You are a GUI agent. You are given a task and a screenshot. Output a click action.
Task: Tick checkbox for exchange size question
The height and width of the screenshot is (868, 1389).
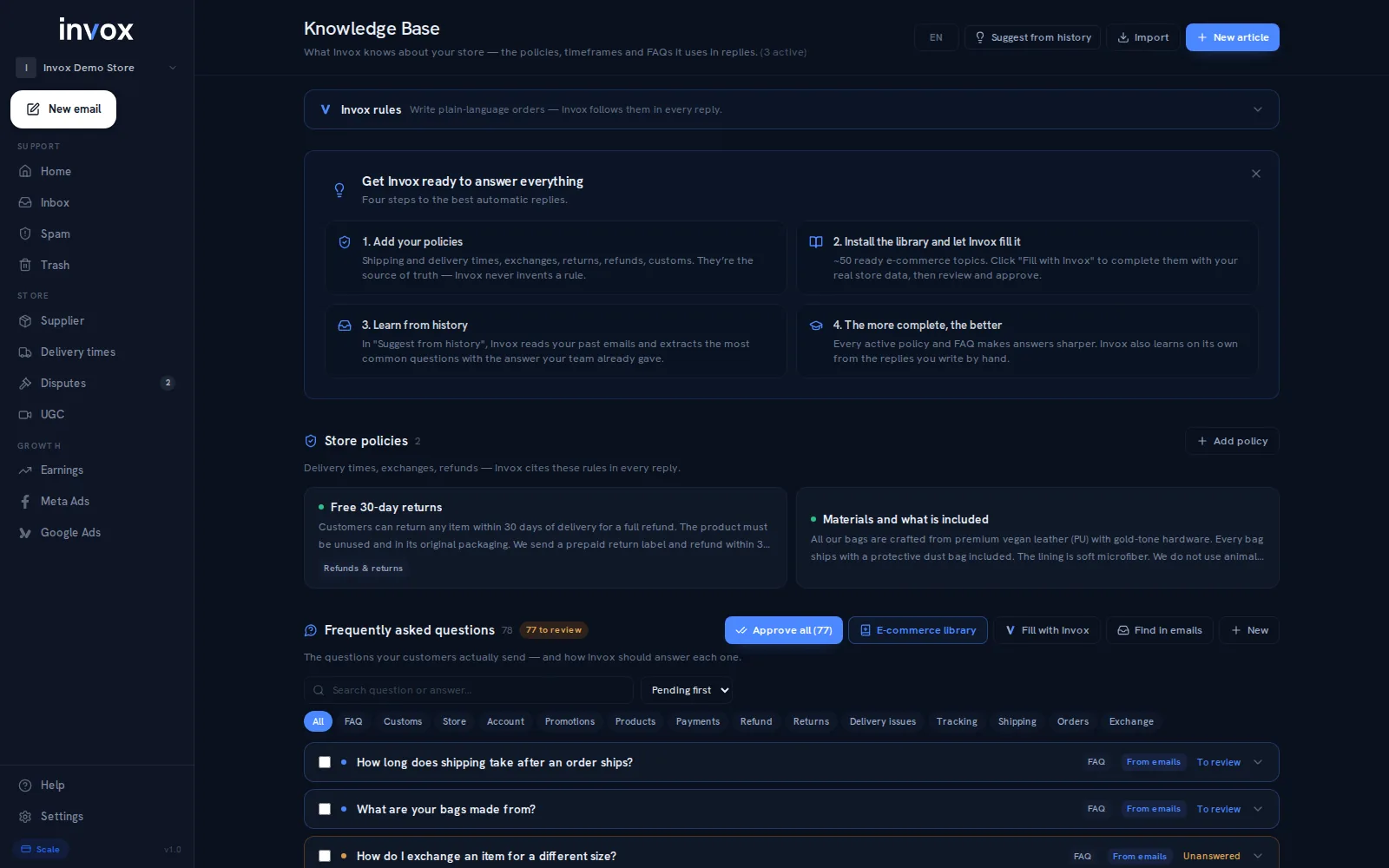pos(325,856)
